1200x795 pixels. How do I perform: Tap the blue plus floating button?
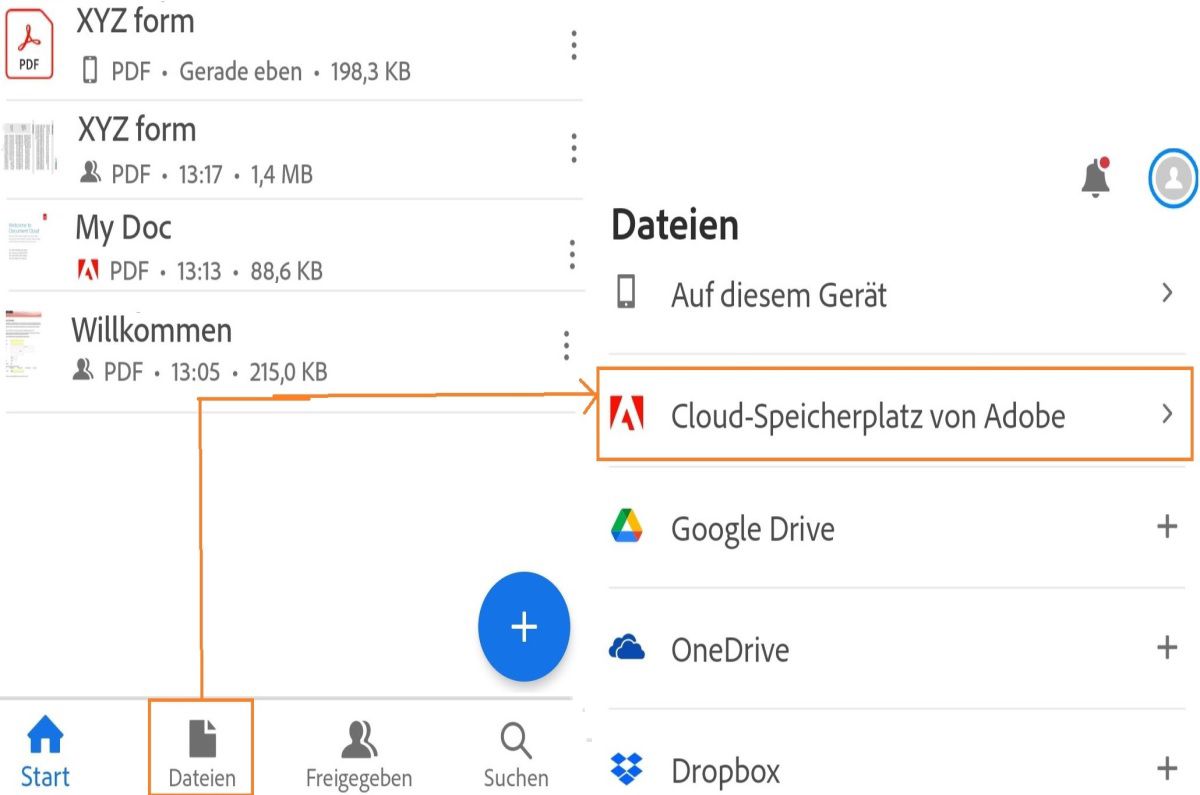(524, 627)
